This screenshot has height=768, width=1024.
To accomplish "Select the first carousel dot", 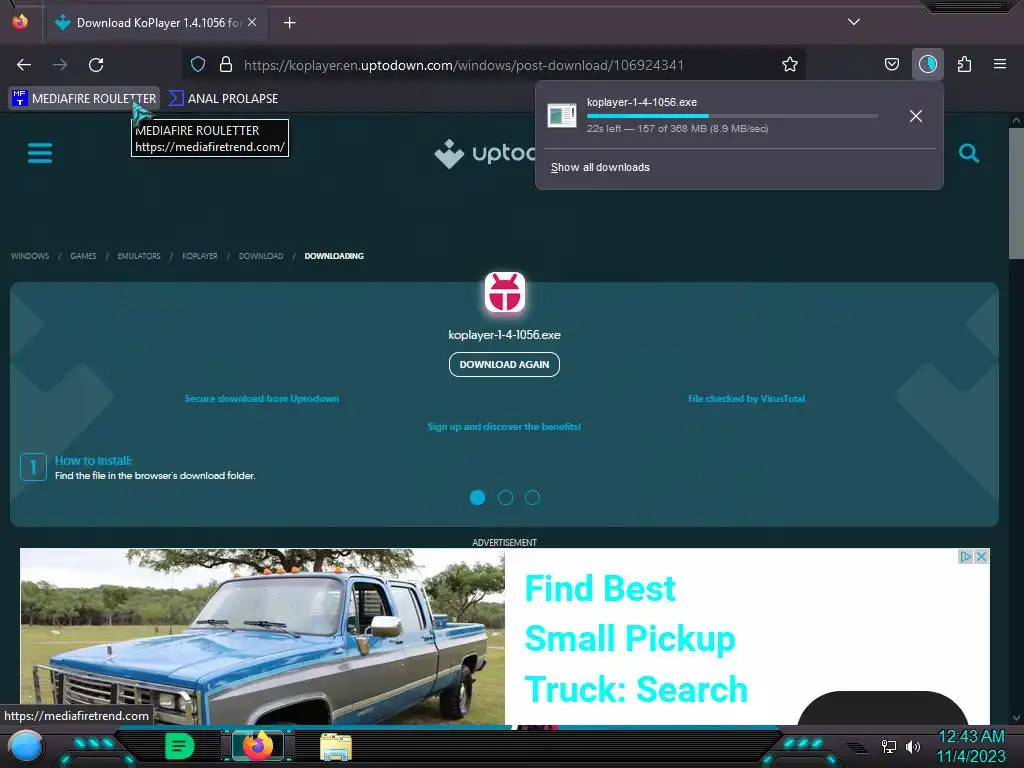I will pyautogui.click(x=477, y=498).
